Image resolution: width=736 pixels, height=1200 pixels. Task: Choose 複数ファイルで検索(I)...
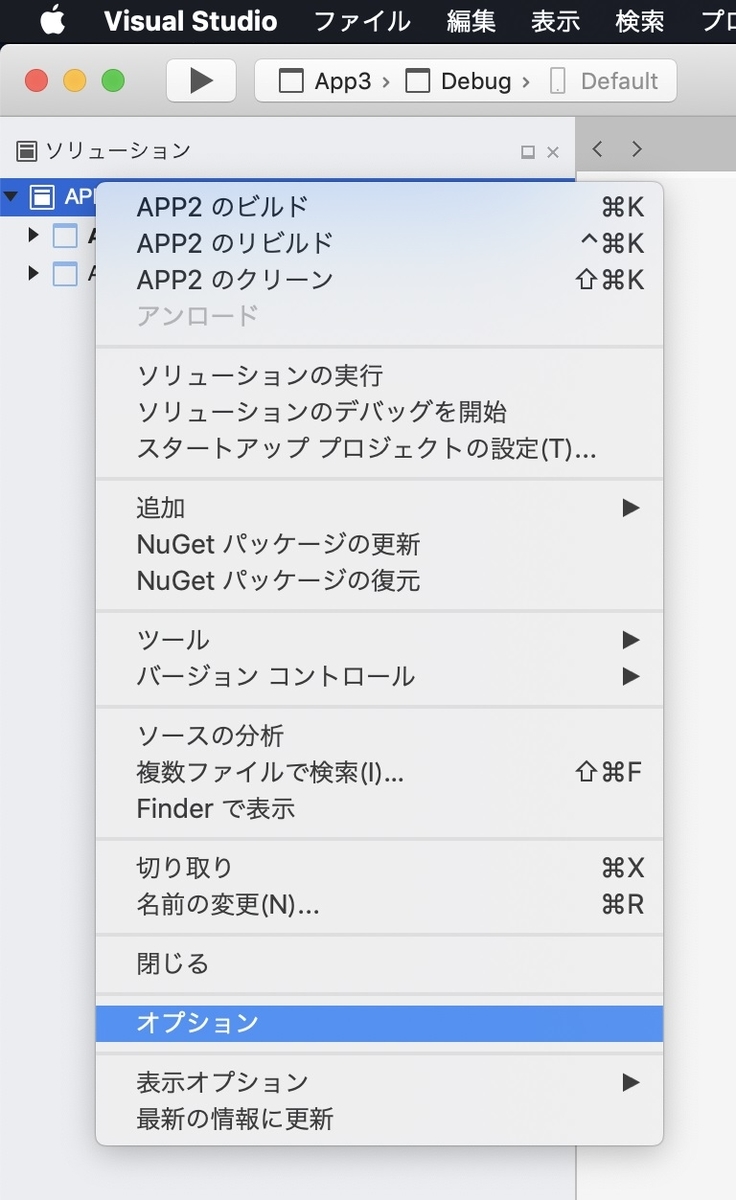tap(379, 772)
